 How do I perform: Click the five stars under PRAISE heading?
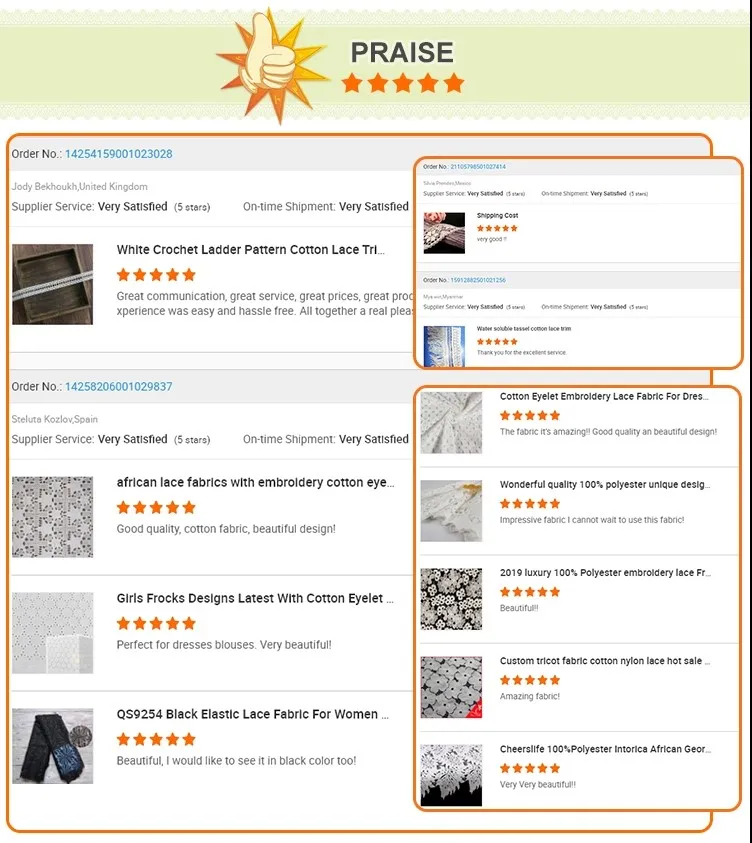pyautogui.click(x=403, y=83)
